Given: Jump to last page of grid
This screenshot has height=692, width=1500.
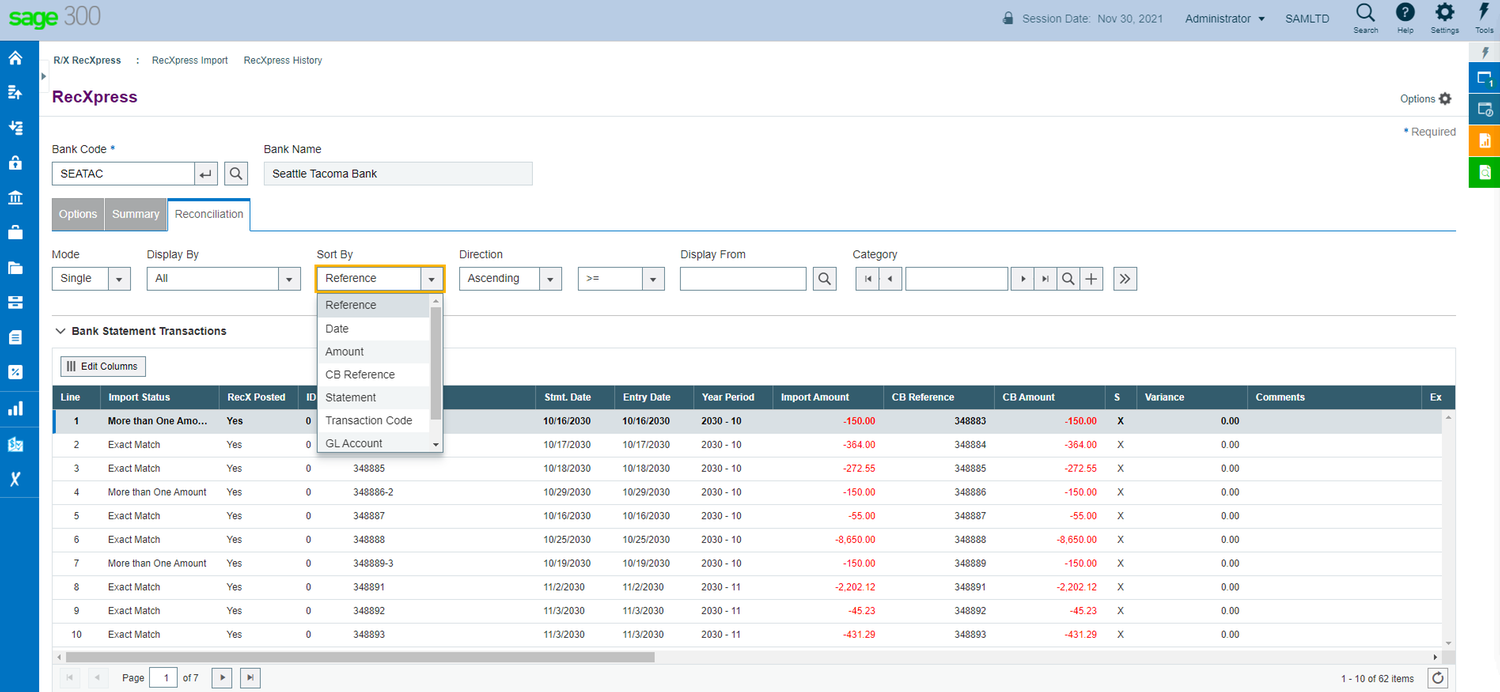Looking at the screenshot, I should click(x=251, y=678).
